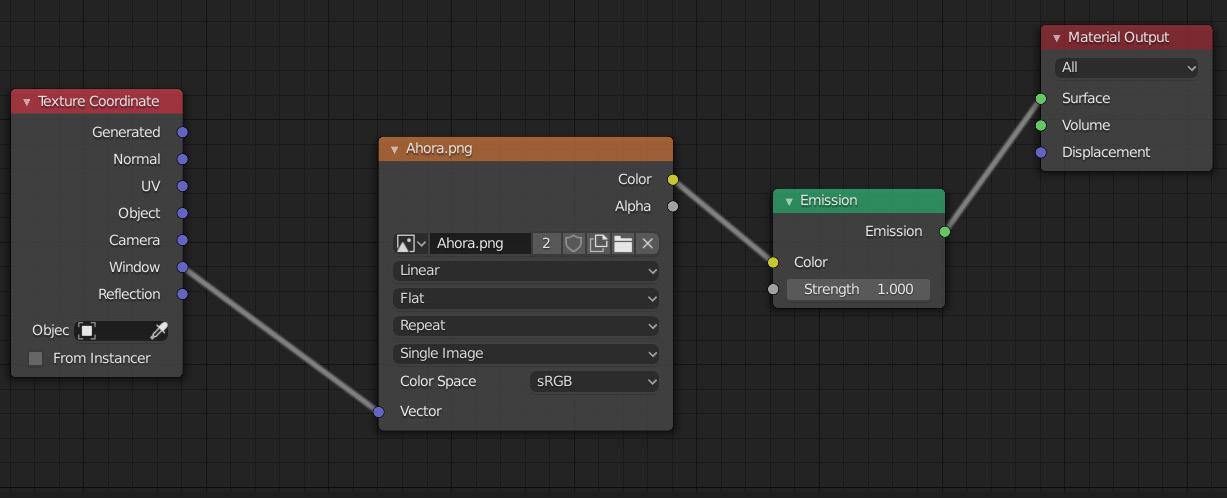
Task: Adjust the Emission Strength field
Action: coord(858,289)
